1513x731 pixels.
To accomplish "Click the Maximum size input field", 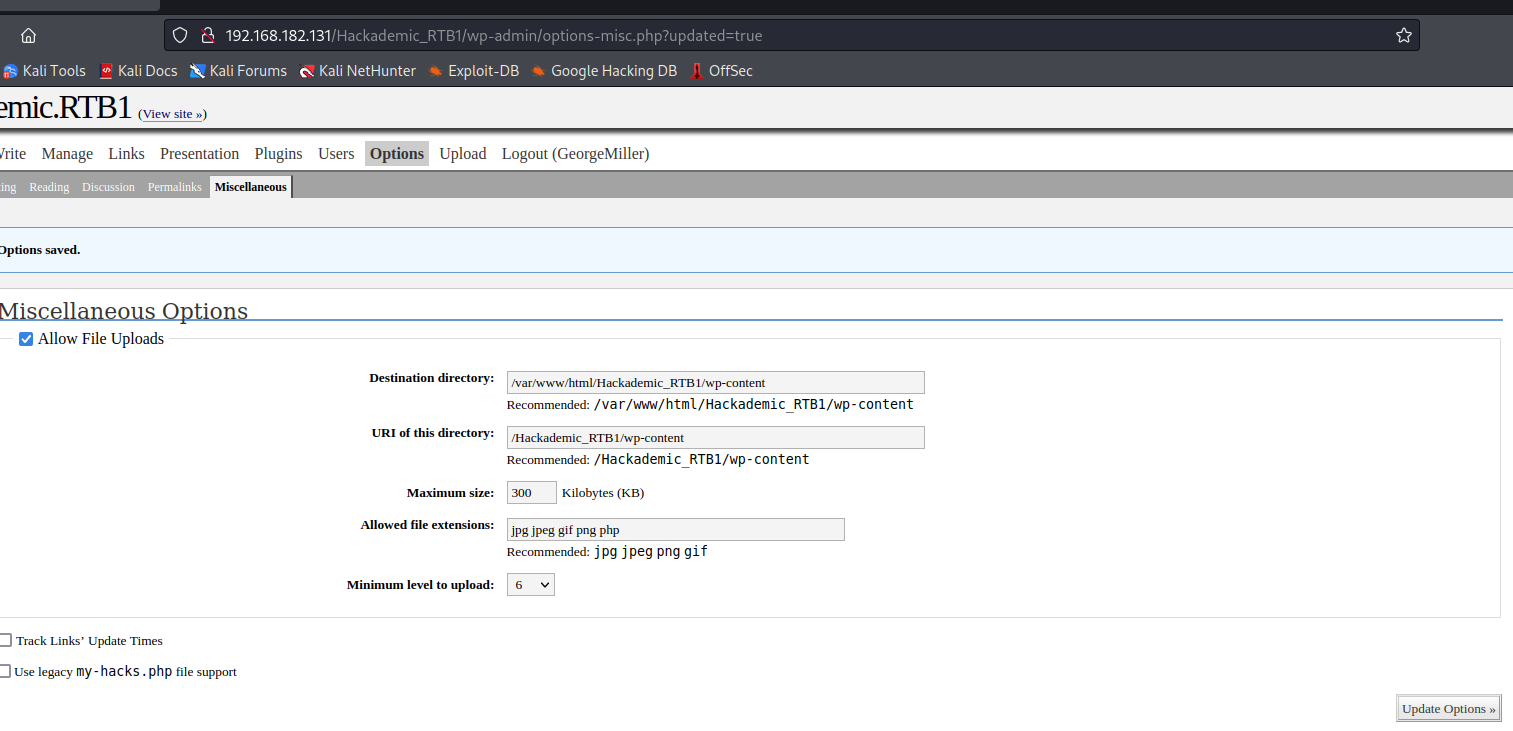I will pyautogui.click(x=532, y=493).
